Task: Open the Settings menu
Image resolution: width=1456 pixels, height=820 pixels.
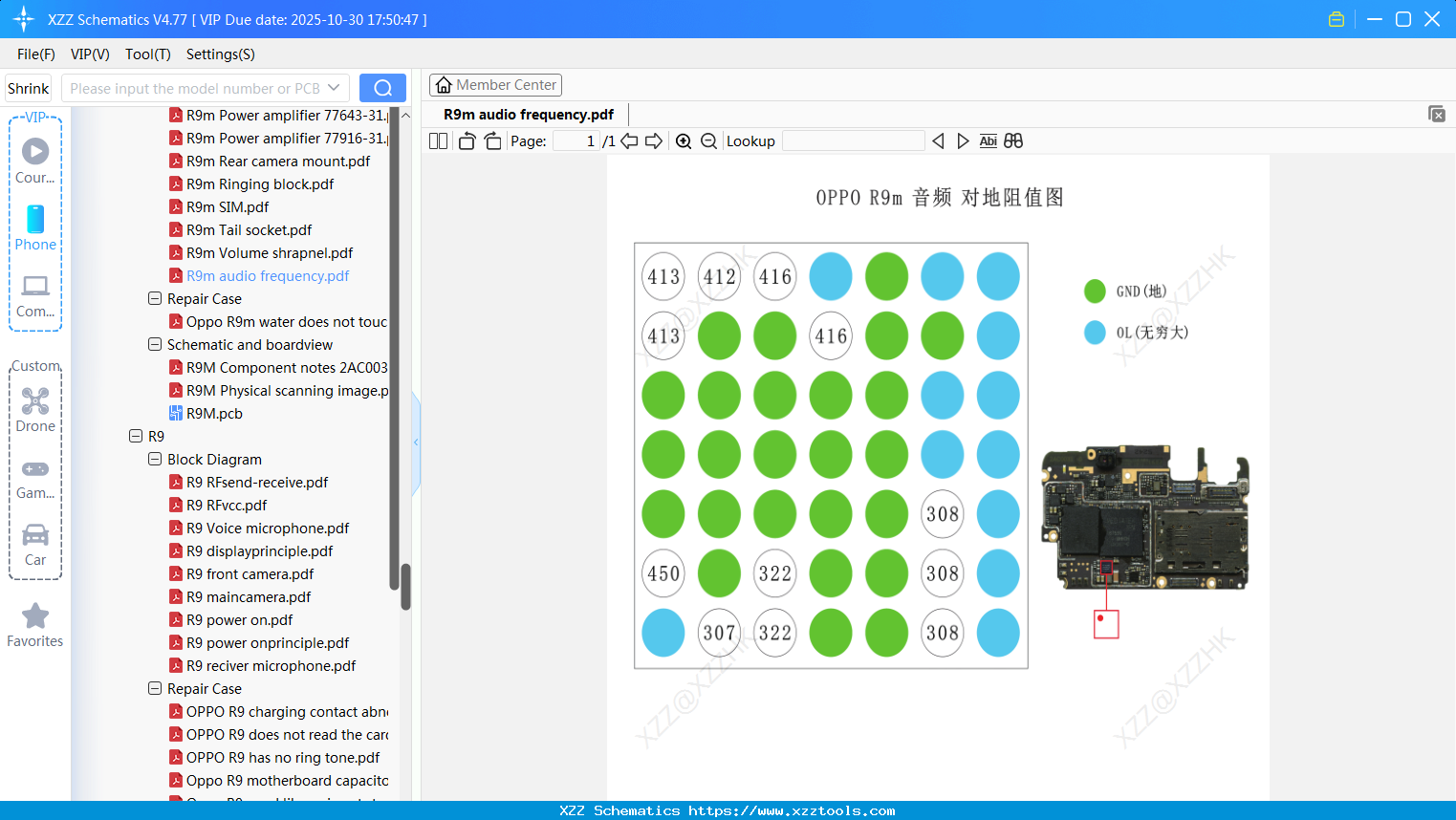Action: tap(221, 54)
